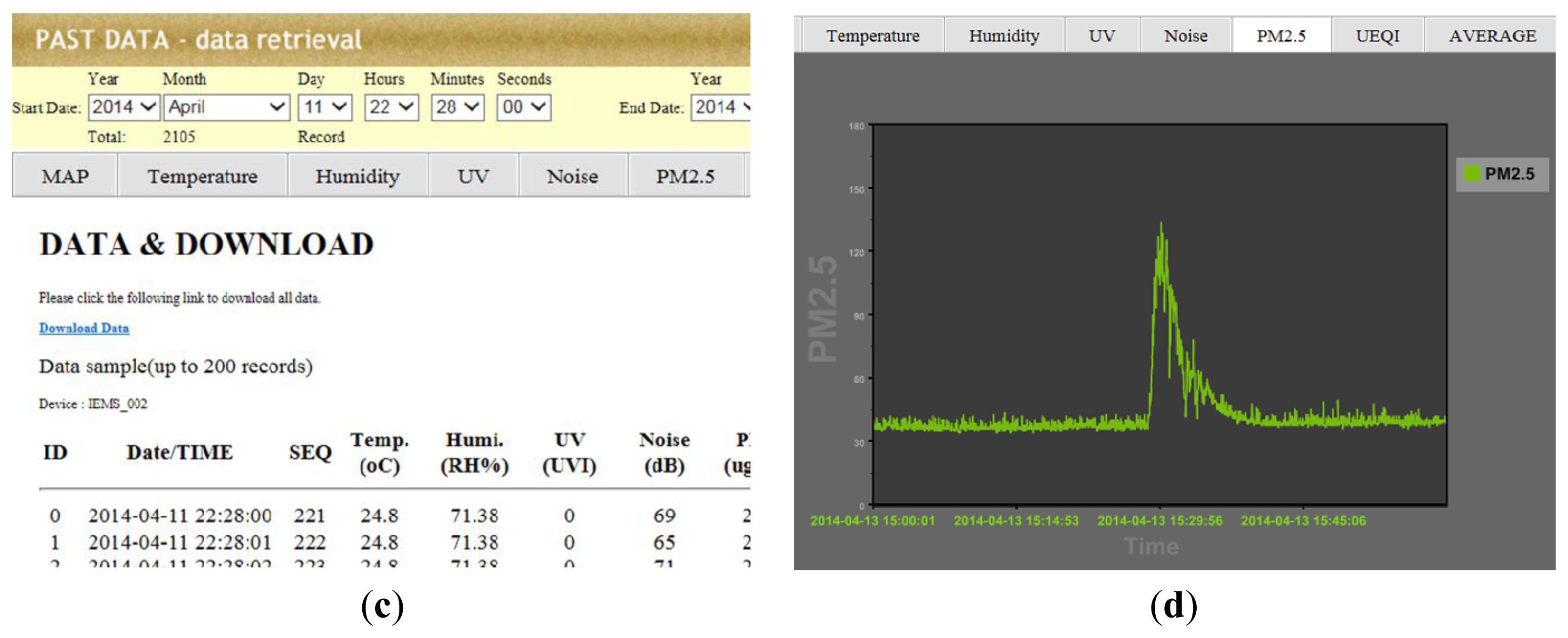1568x638 pixels.
Task: Click the Download Data link
Action: pyautogui.click(x=84, y=328)
